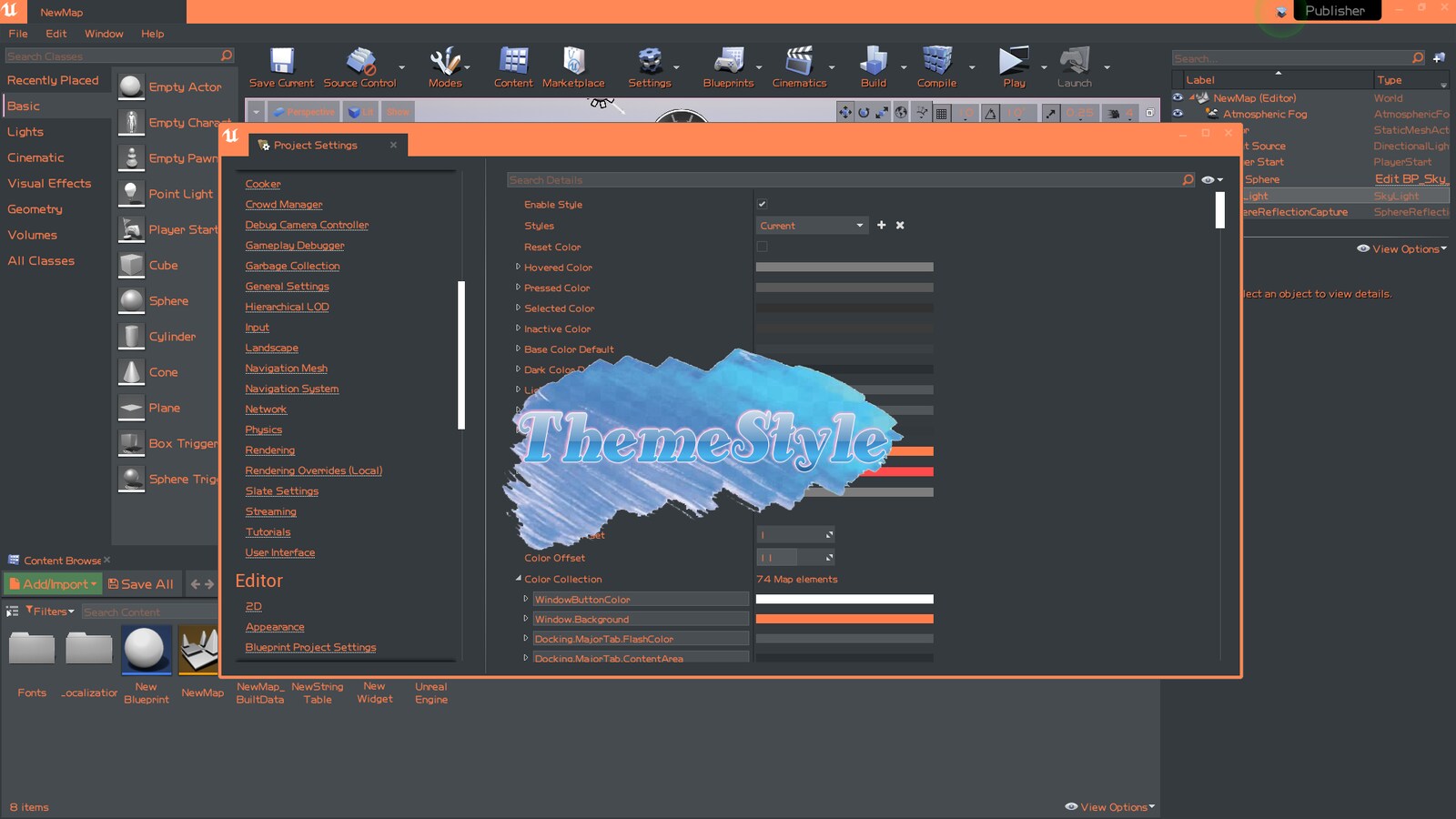This screenshot has width=1456, height=819.
Task: Click the Window.Background orange color swatch
Action: [844, 618]
